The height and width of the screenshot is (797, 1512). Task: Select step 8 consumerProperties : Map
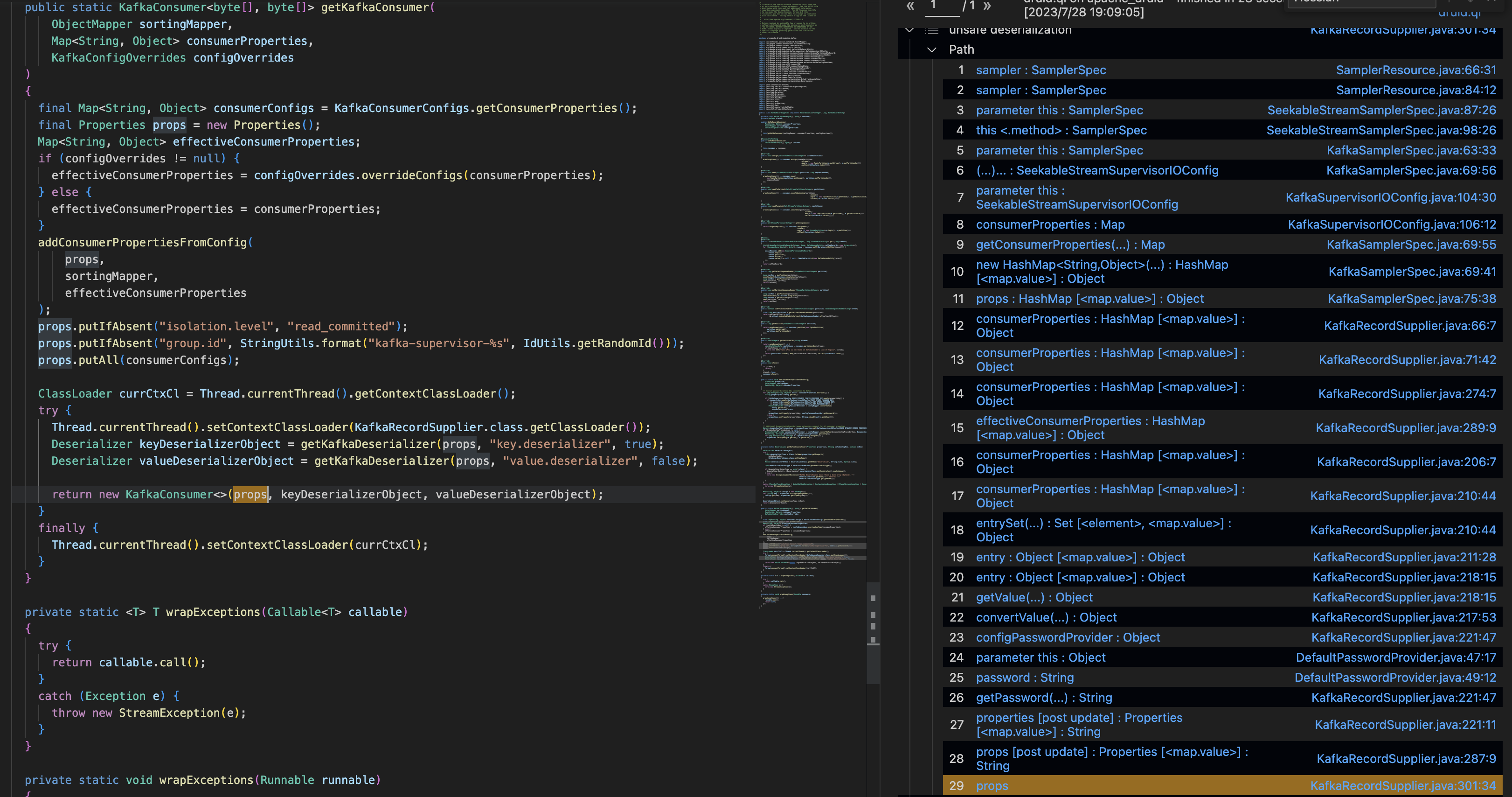click(x=1050, y=224)
